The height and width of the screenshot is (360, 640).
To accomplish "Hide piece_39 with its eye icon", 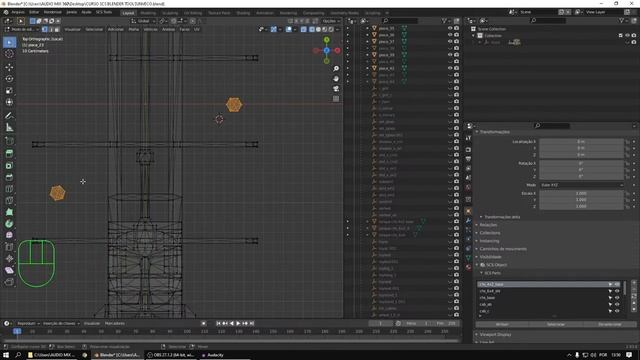I will (450, 55).
